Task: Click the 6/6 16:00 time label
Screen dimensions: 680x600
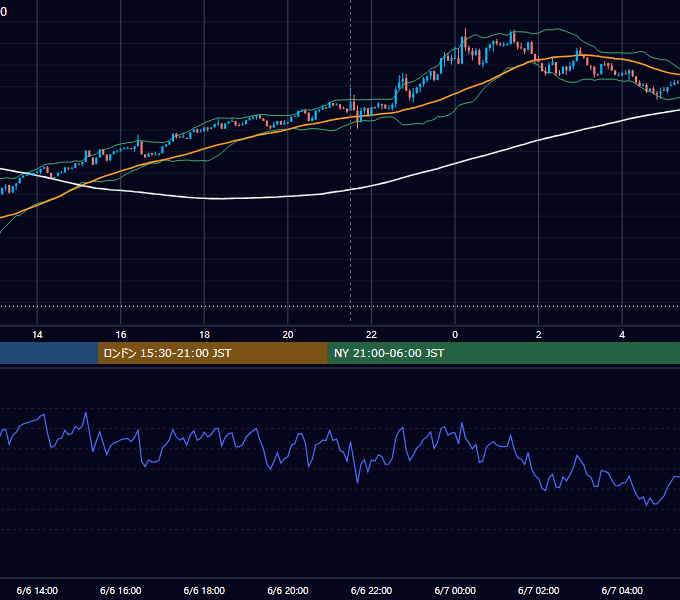Action: click(121, 590)
